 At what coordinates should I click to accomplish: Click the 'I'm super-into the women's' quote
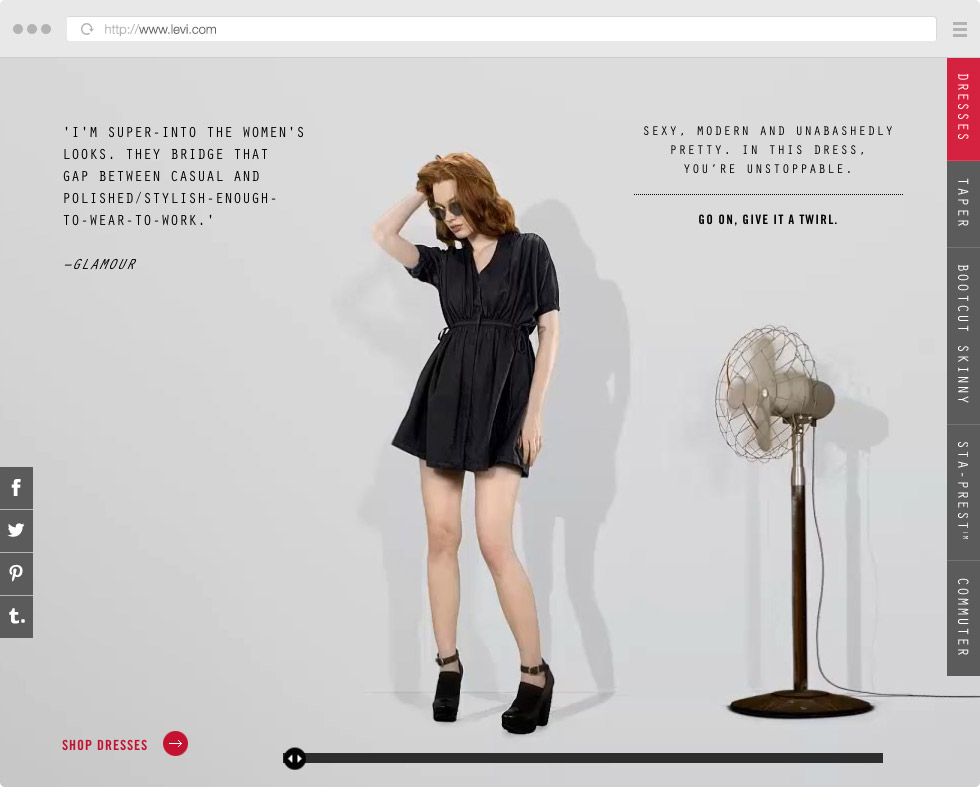[x=184, y=176]
